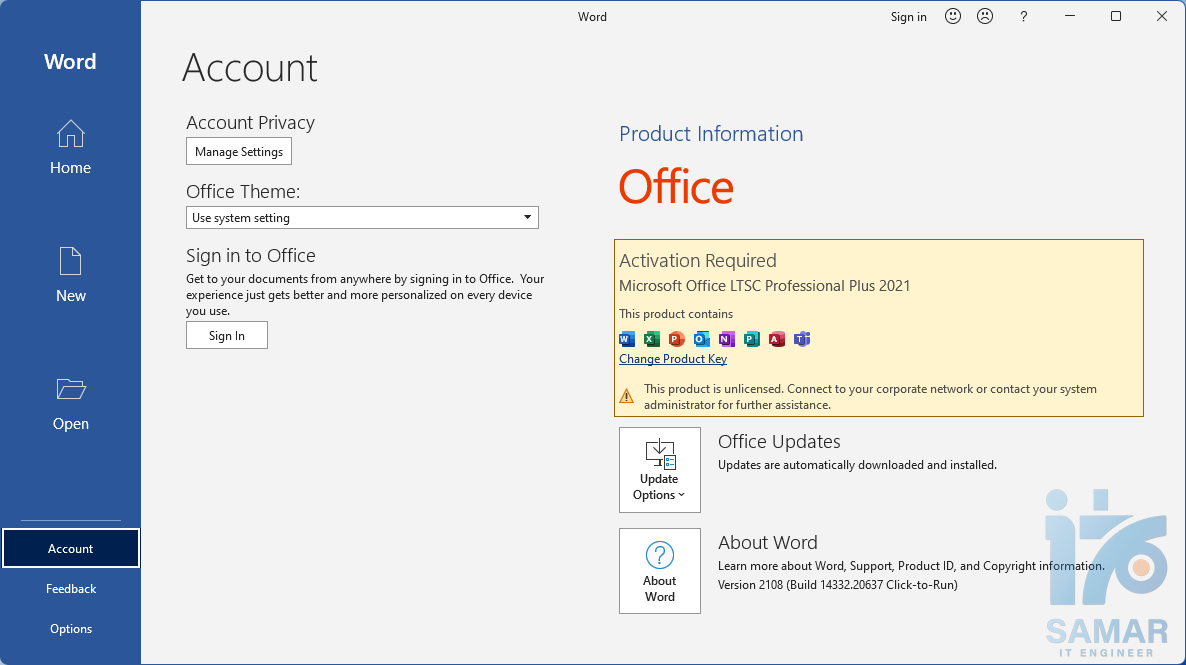Go to the Home page in sidebar

click(x=70, y=147)
